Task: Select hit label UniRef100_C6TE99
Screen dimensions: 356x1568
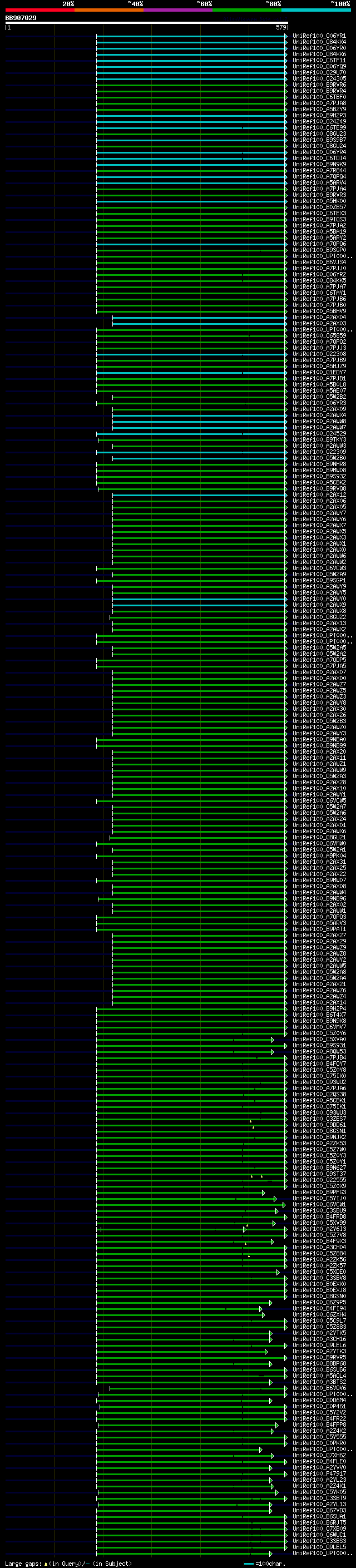Action: (319, 128)
